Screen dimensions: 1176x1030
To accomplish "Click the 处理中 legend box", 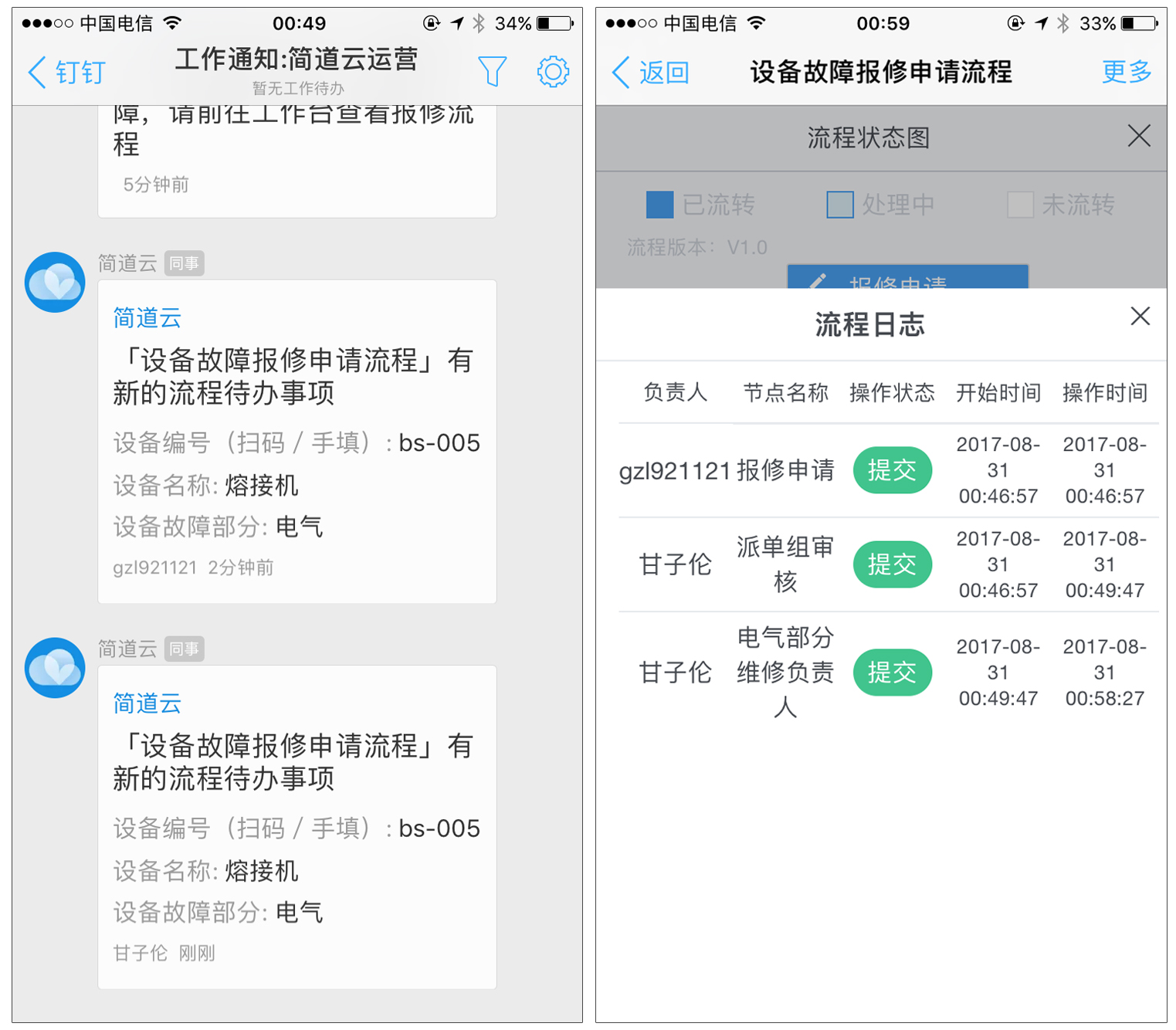I will click(x=839, y=205).
